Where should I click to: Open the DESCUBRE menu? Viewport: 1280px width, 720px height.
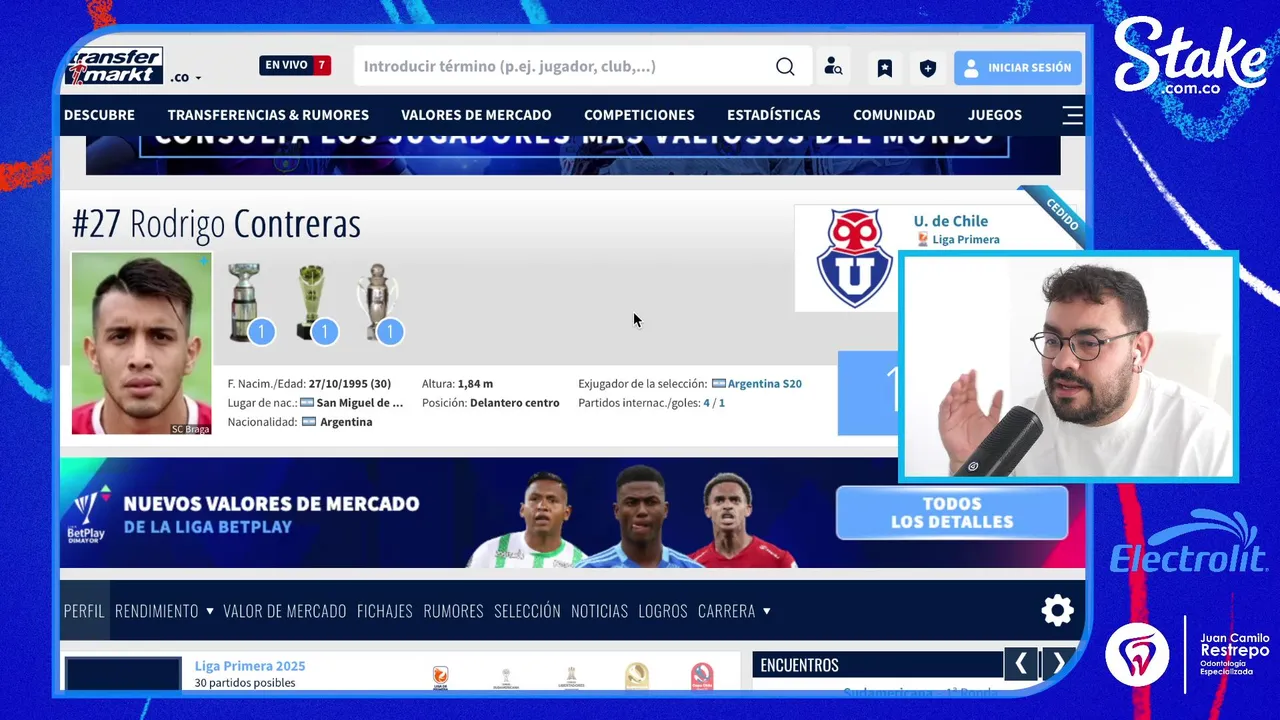click(99, 115)
